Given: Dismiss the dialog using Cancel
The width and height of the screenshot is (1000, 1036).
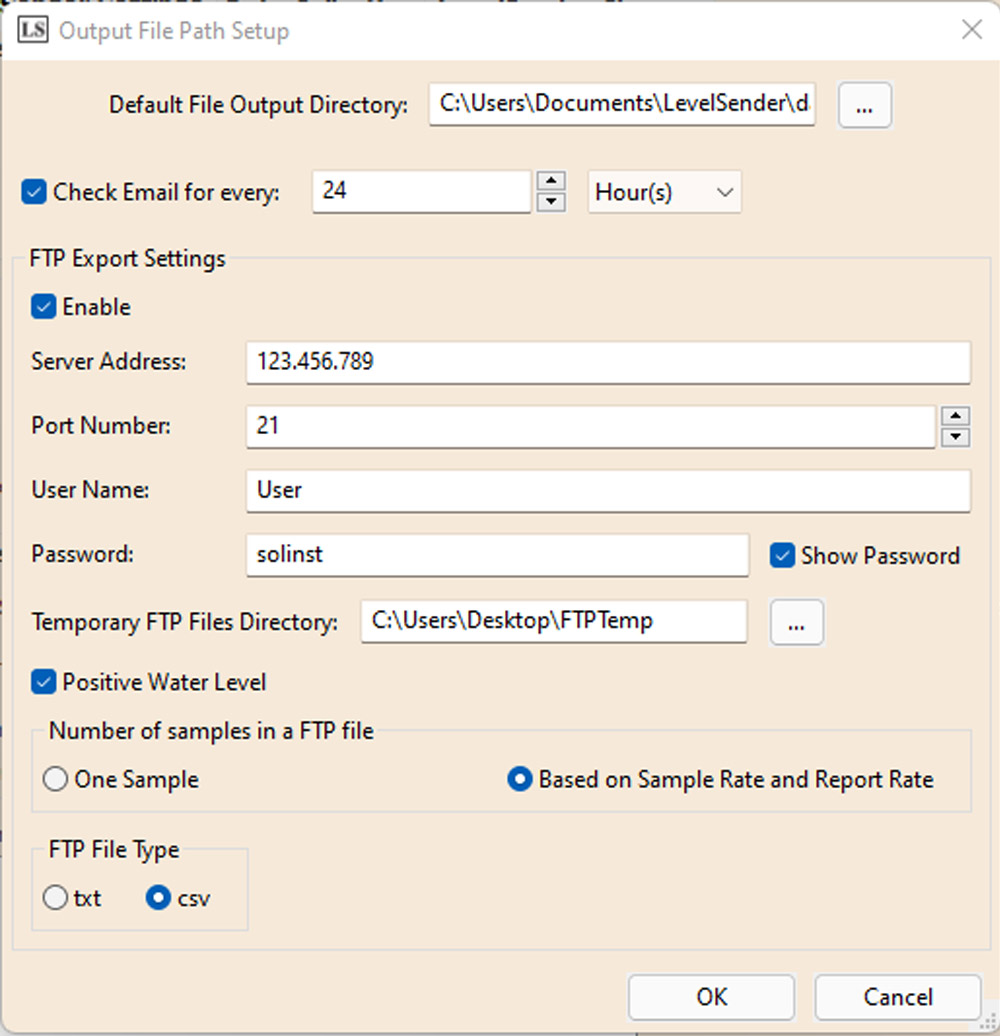Looking at the screenshot, I should point(897,996).
